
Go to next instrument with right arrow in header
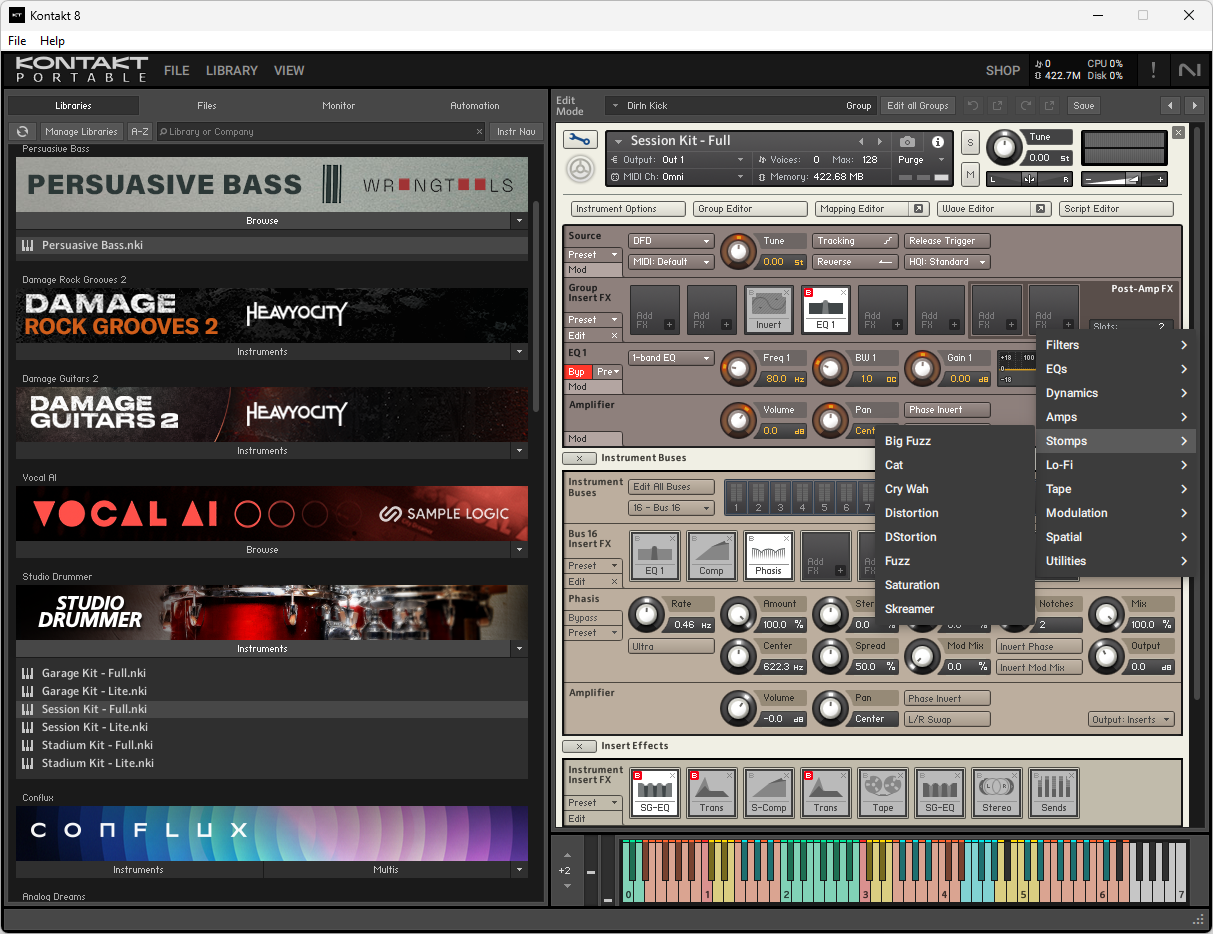1194,105
